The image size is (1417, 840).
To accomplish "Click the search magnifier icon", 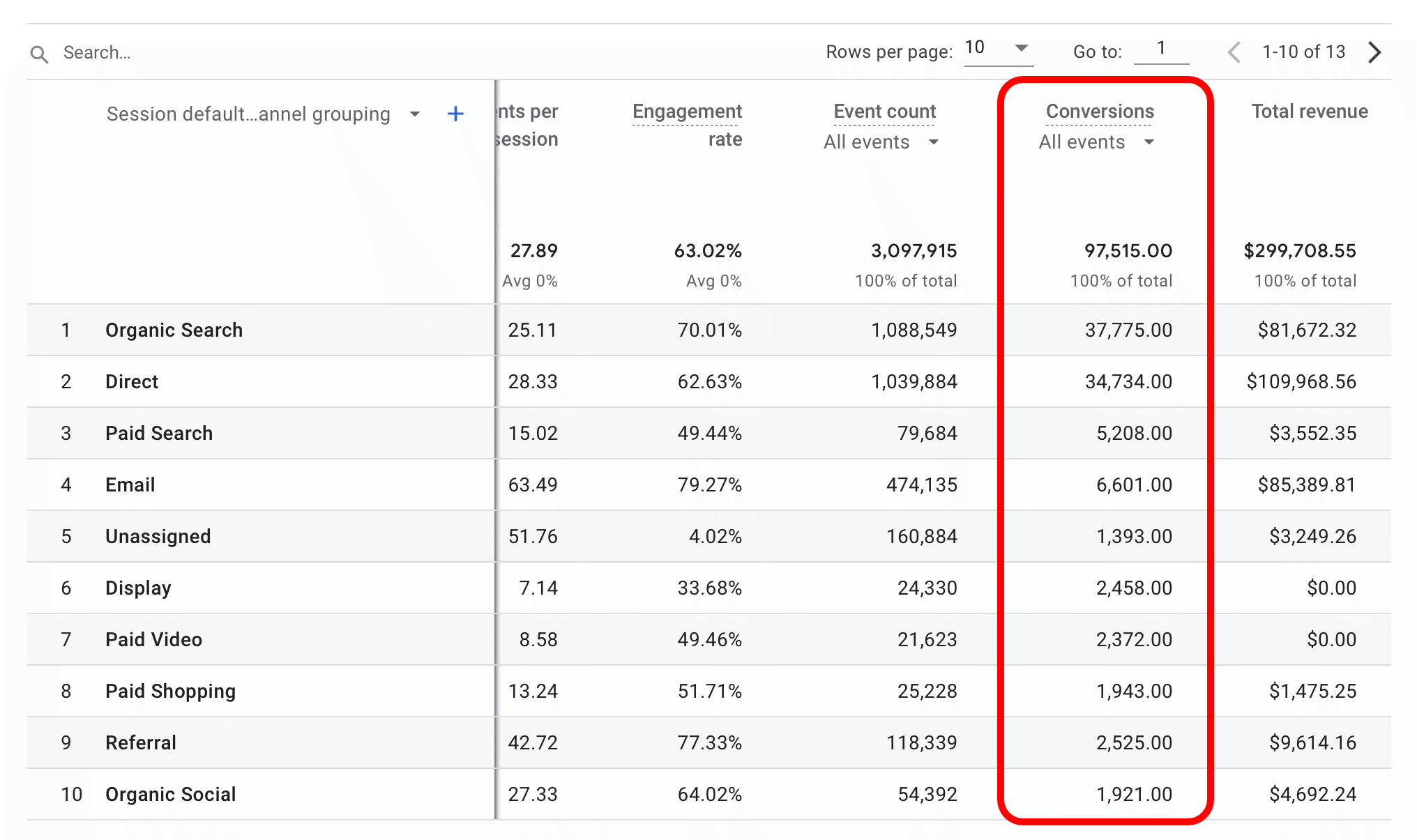I will (39, 52).
